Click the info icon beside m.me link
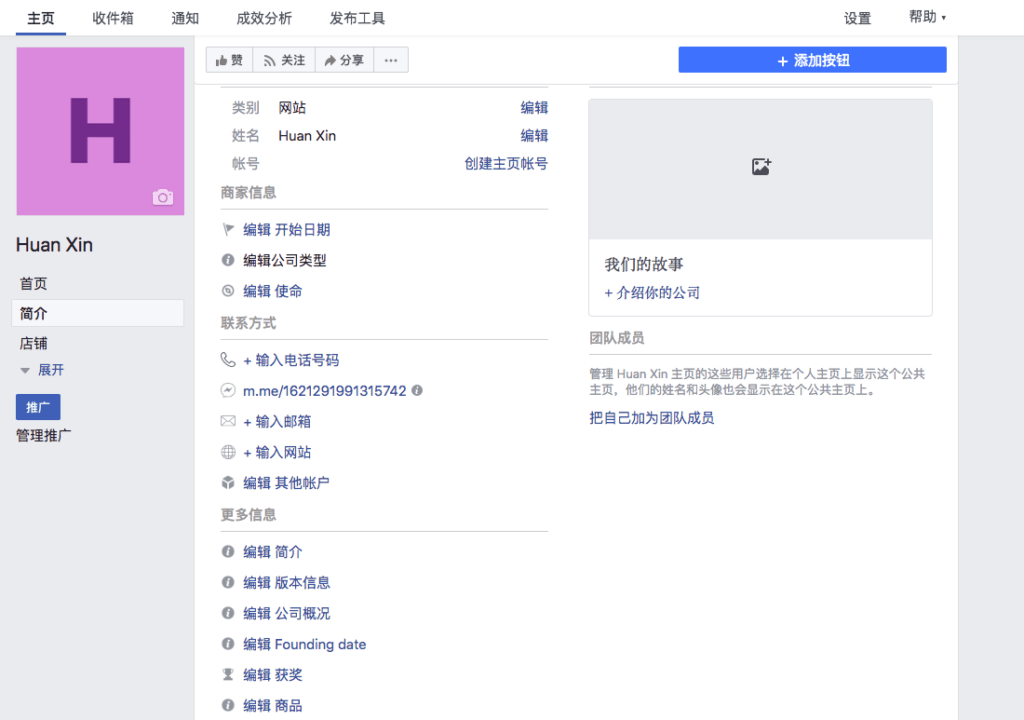The width and height of the screenshot is (1024, 720). [x=417, y=391]
